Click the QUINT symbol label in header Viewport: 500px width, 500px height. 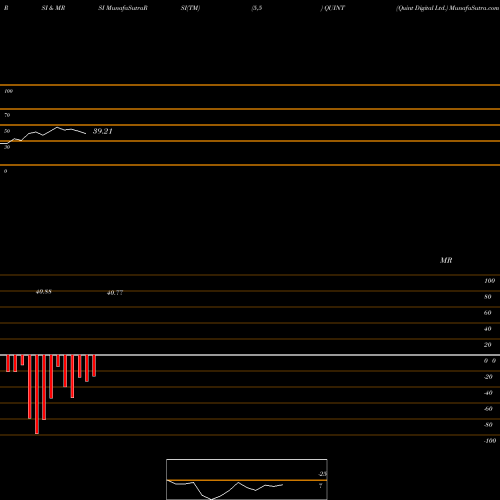tap(335, 8)
